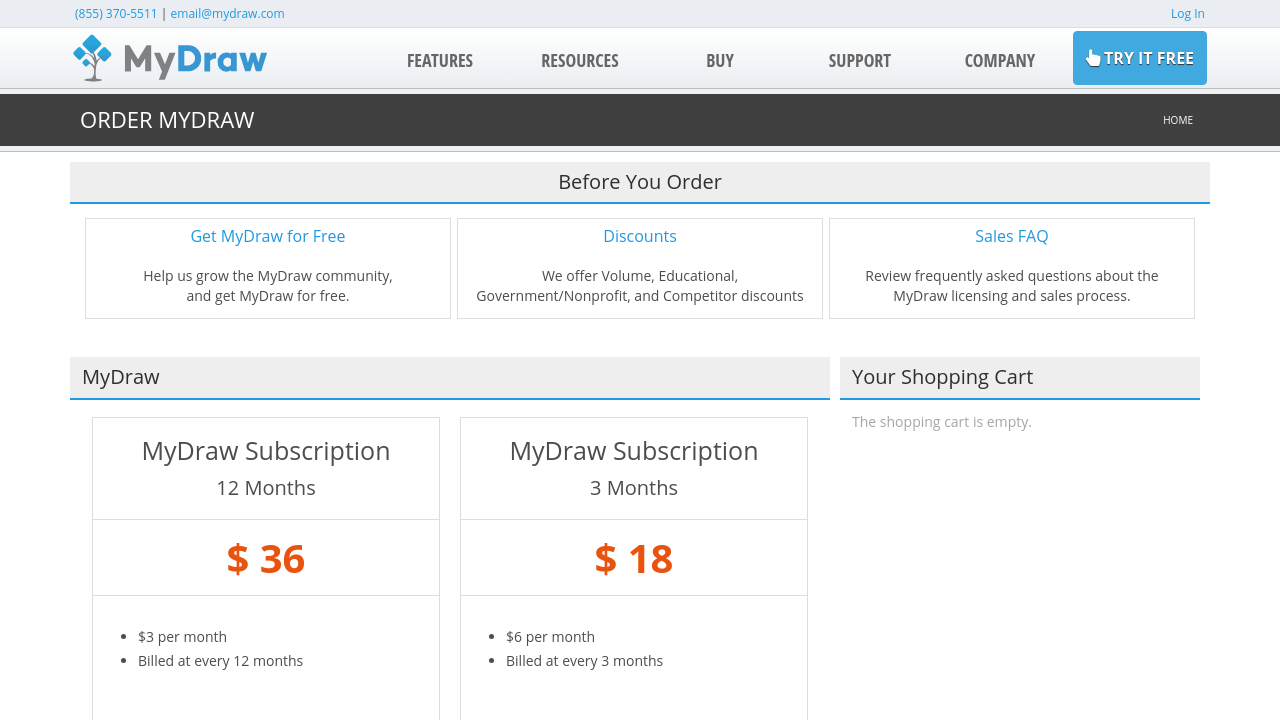
Task: Open the Support menu
Action: 860,60
